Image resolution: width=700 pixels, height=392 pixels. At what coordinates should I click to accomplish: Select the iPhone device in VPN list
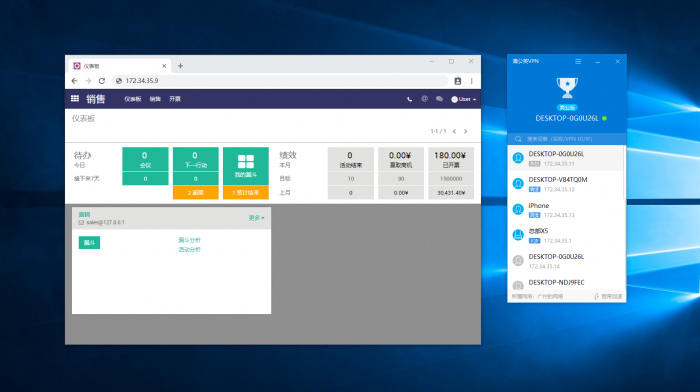pos(566,210)
